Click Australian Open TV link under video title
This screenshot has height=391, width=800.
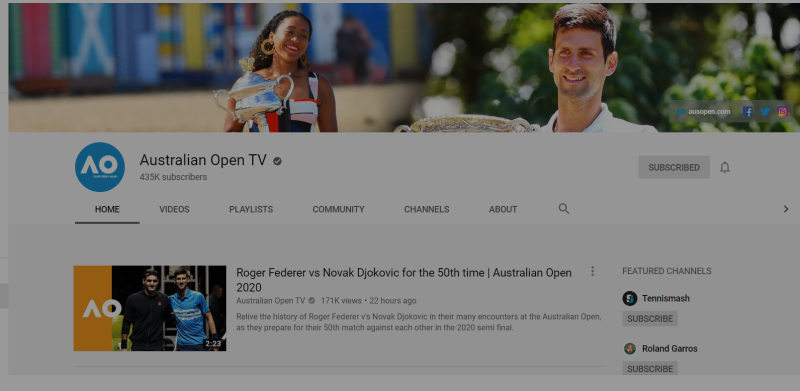pos(270,301)
